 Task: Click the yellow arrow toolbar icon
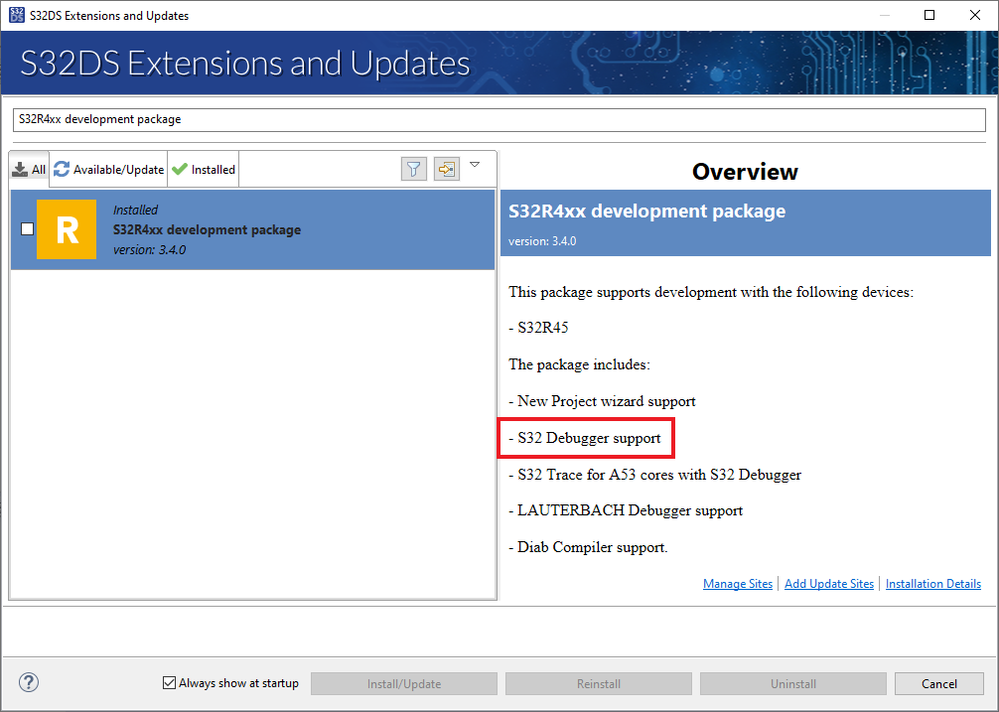(x=446, y=169)
